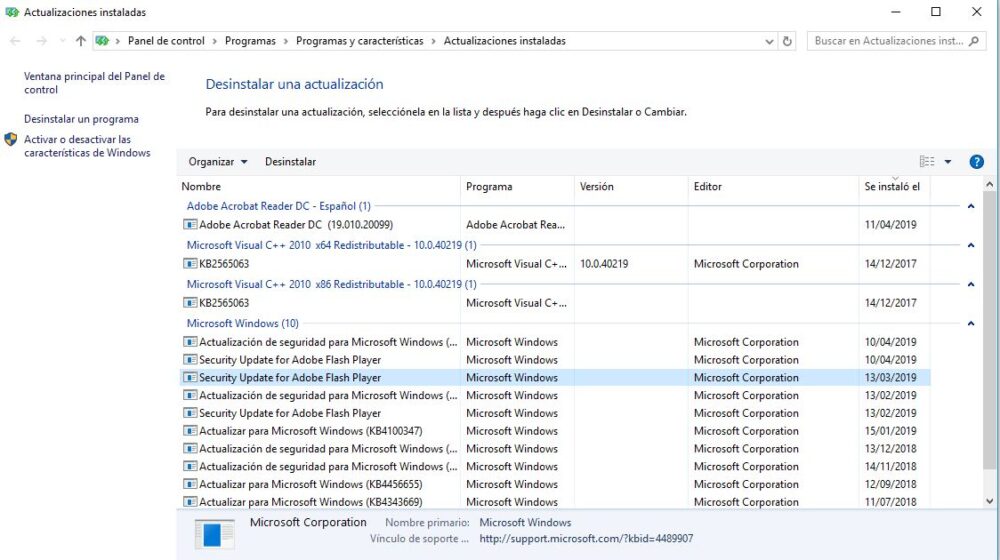This screenshot has width=1000, height=560.
Task: Select Actualización de seguridad dated 14/11/2018
Action: [555, 467]
